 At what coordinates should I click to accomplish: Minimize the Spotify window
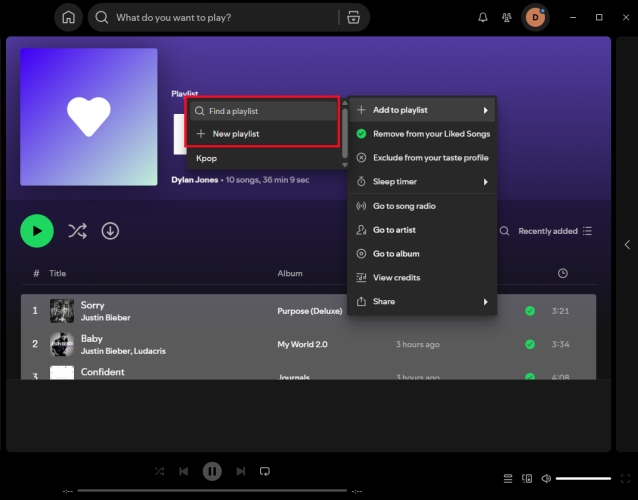(573, 17)
